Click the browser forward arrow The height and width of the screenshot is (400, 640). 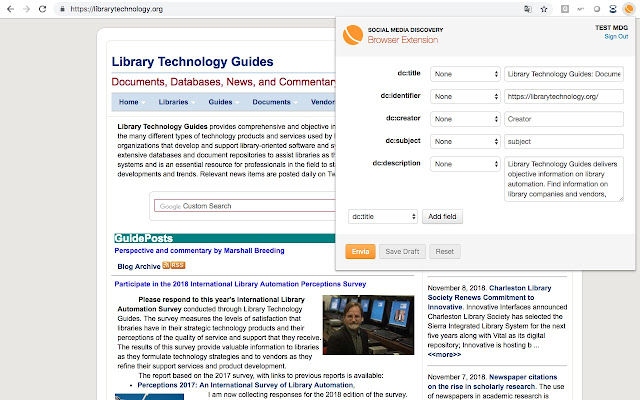[27, 9]
